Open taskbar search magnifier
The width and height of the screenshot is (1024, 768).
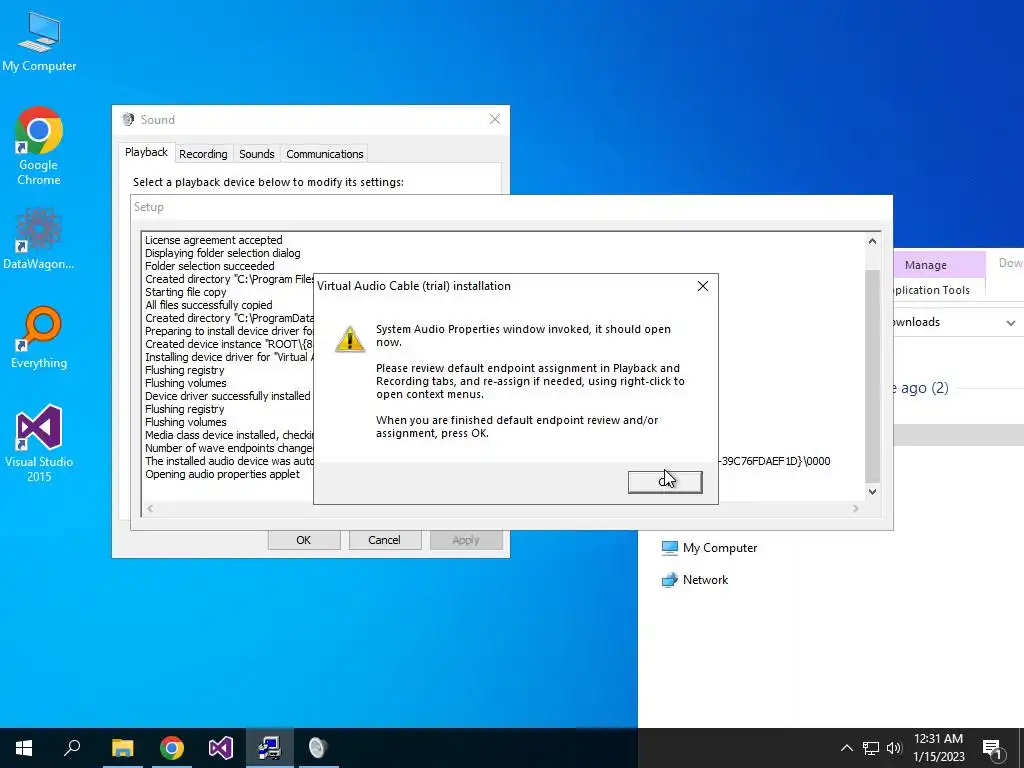(72, 748)
